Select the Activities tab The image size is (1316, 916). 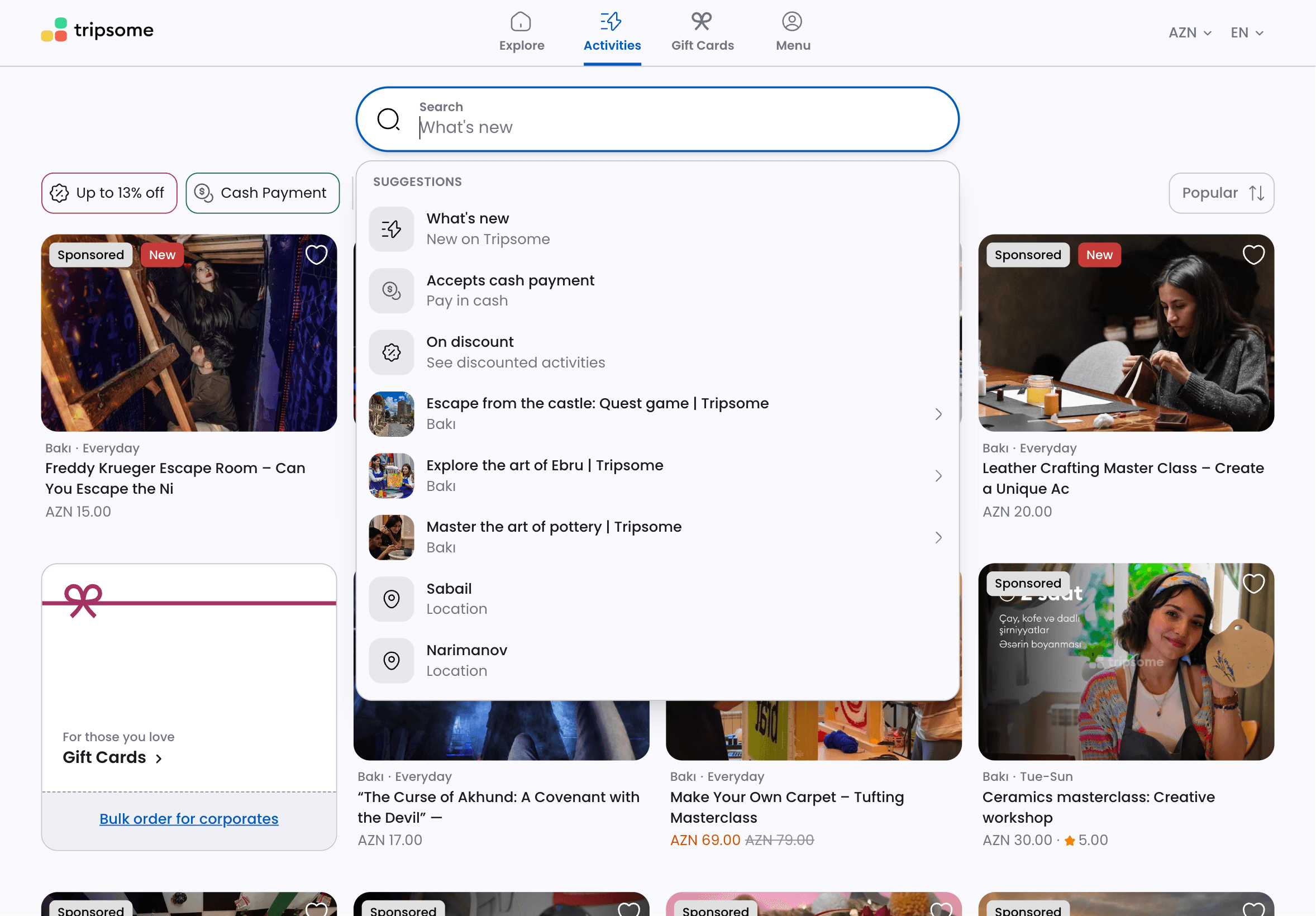pyautogui.click(x=612, y=32)
